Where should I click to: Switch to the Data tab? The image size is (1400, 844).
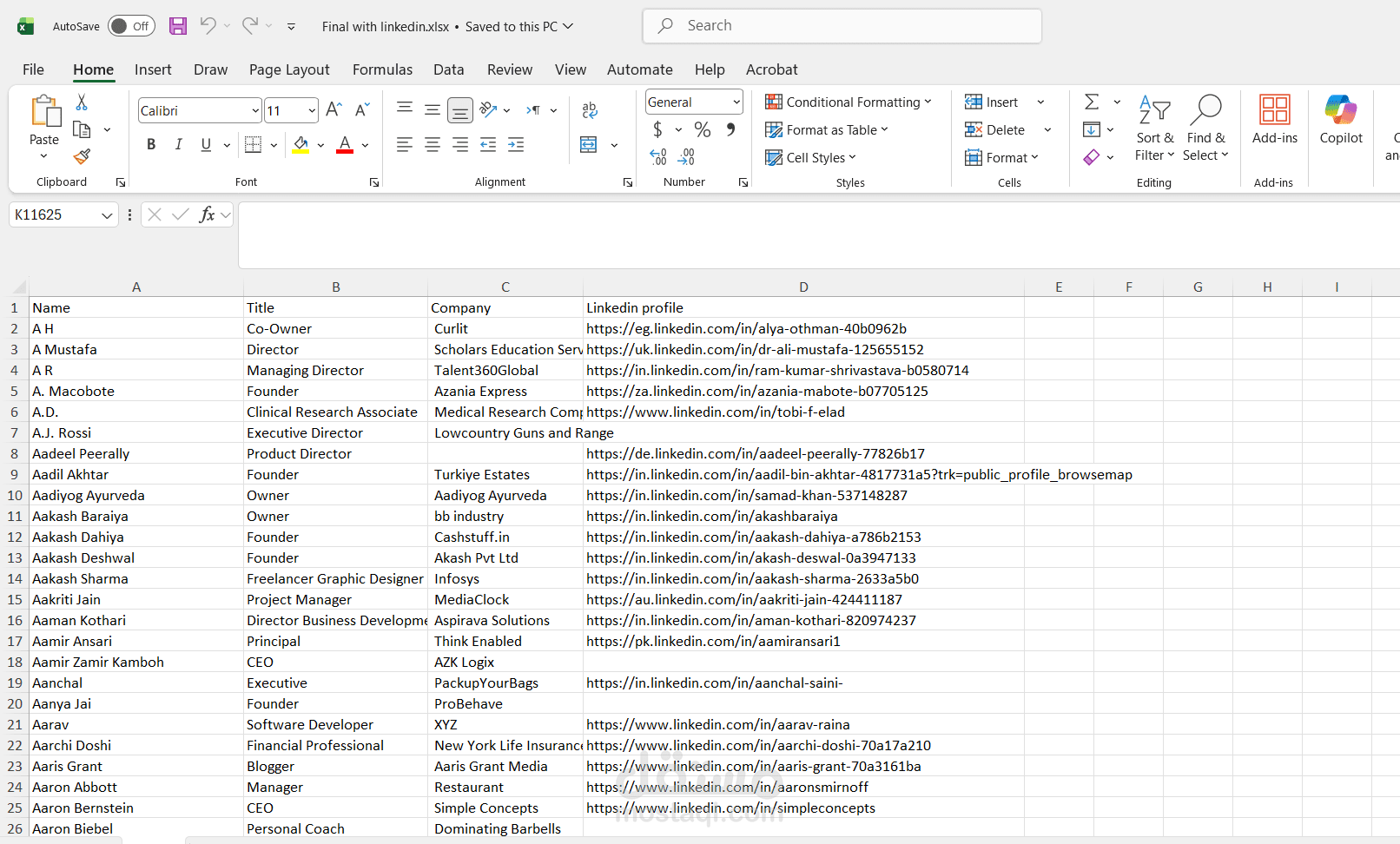pyautogui.click(x=448, y=69)
